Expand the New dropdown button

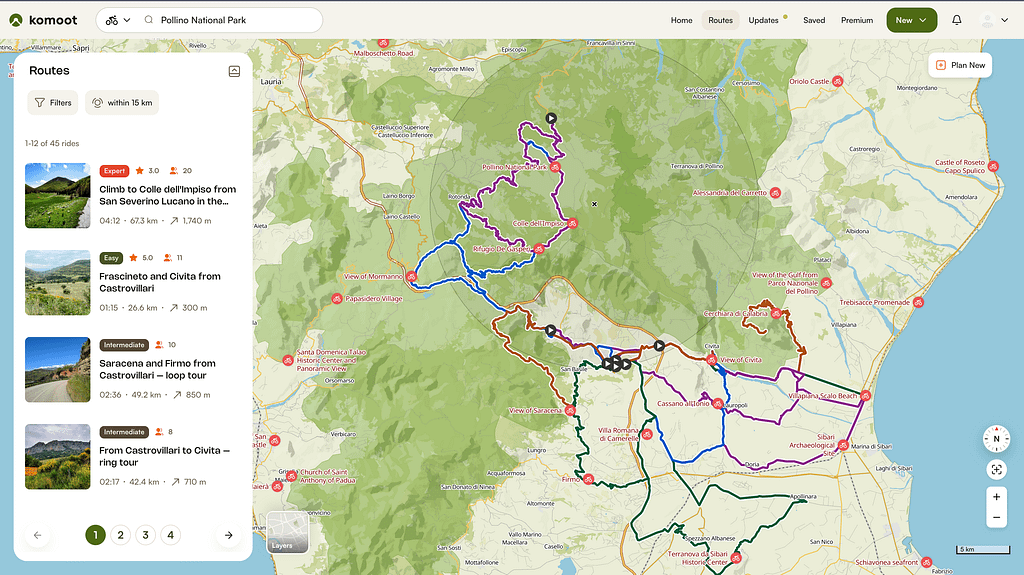pyautogui.click(x=911, y=20)
